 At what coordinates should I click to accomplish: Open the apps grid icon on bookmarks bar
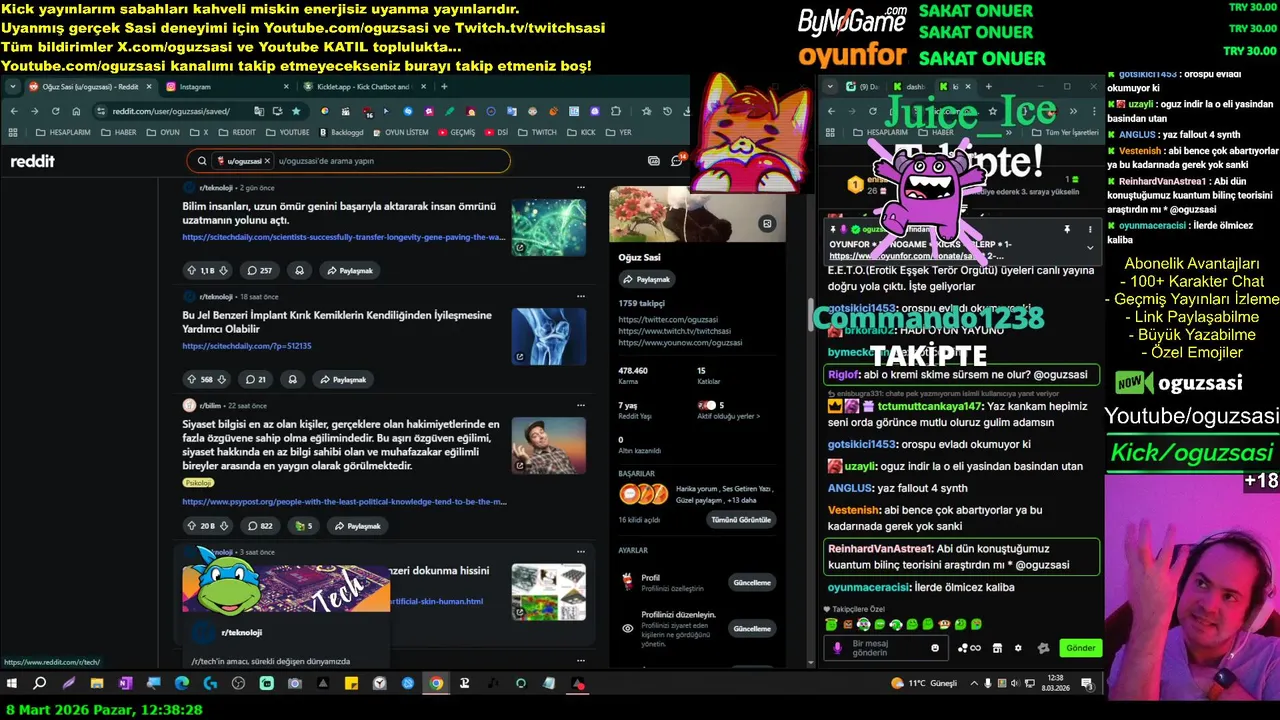[x=14, y=132]
